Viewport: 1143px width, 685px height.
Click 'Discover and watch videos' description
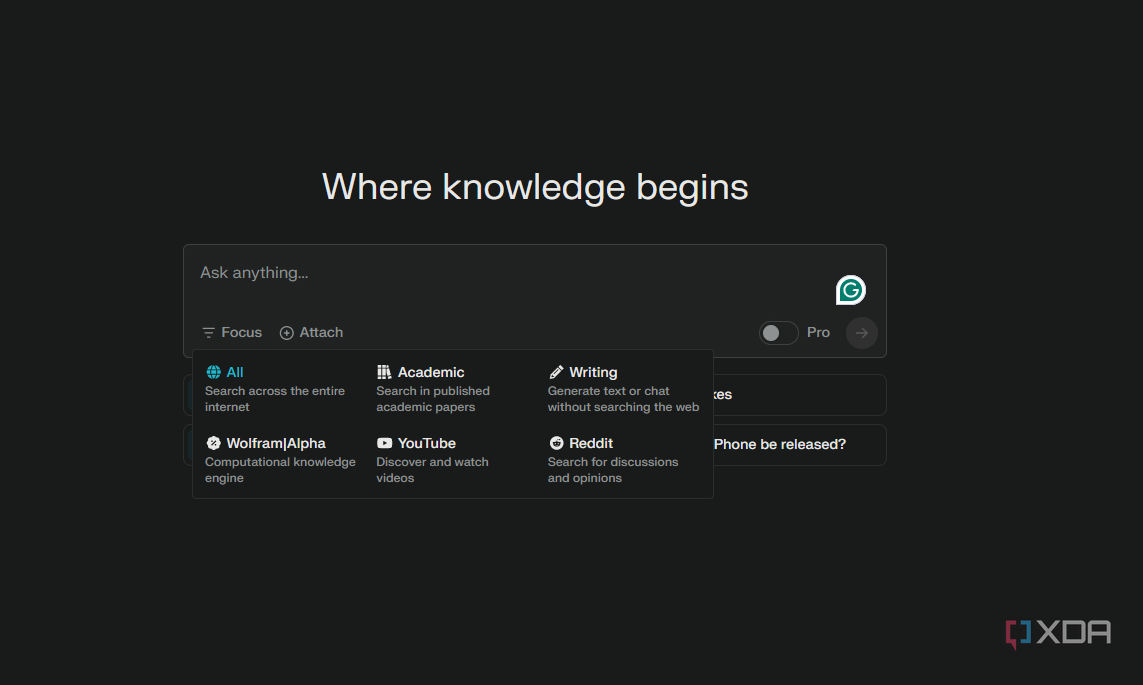pyautogui.click(x=432, y=470)
